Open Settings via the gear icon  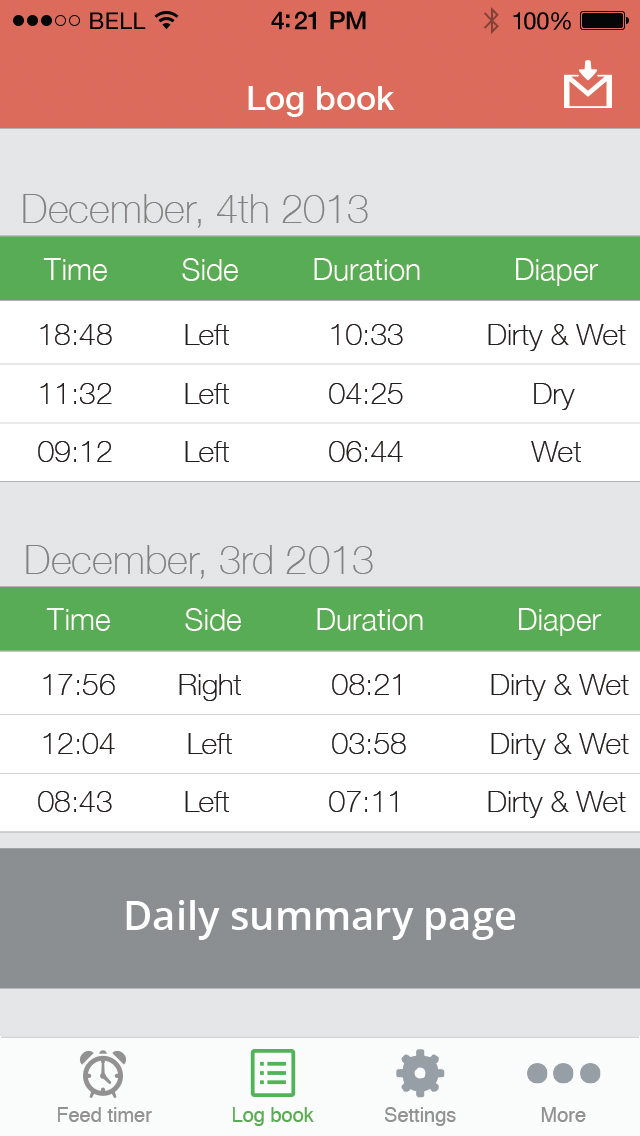419,1071
